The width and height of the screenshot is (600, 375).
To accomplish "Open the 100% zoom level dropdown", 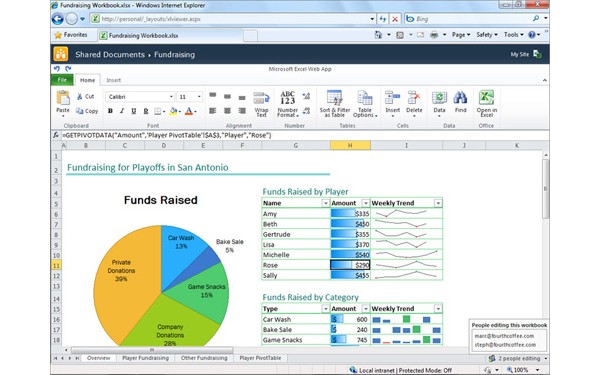I will (x=538, y=370).
